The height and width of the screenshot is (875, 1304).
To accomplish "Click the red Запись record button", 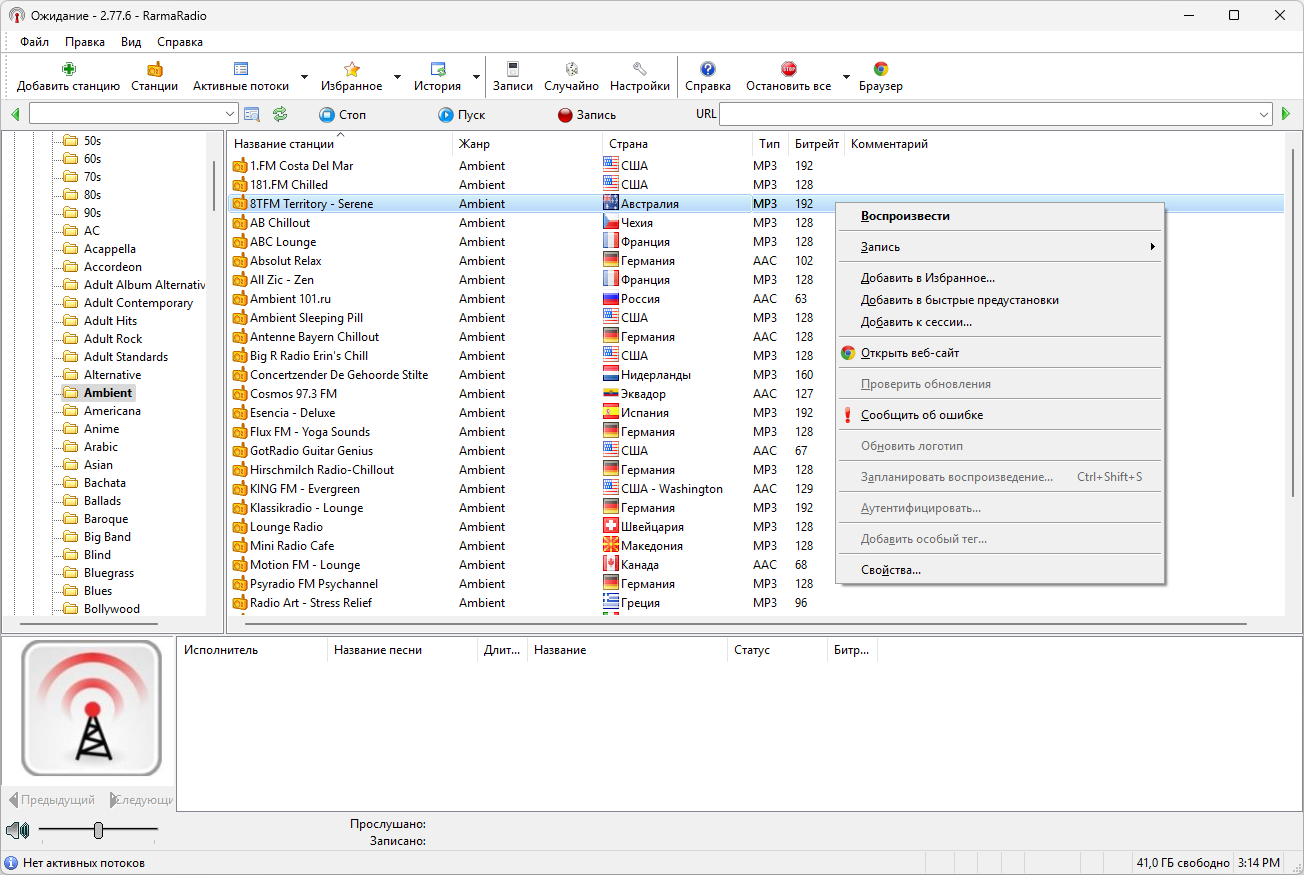I will pyautogui.click(x=587, y=115).
